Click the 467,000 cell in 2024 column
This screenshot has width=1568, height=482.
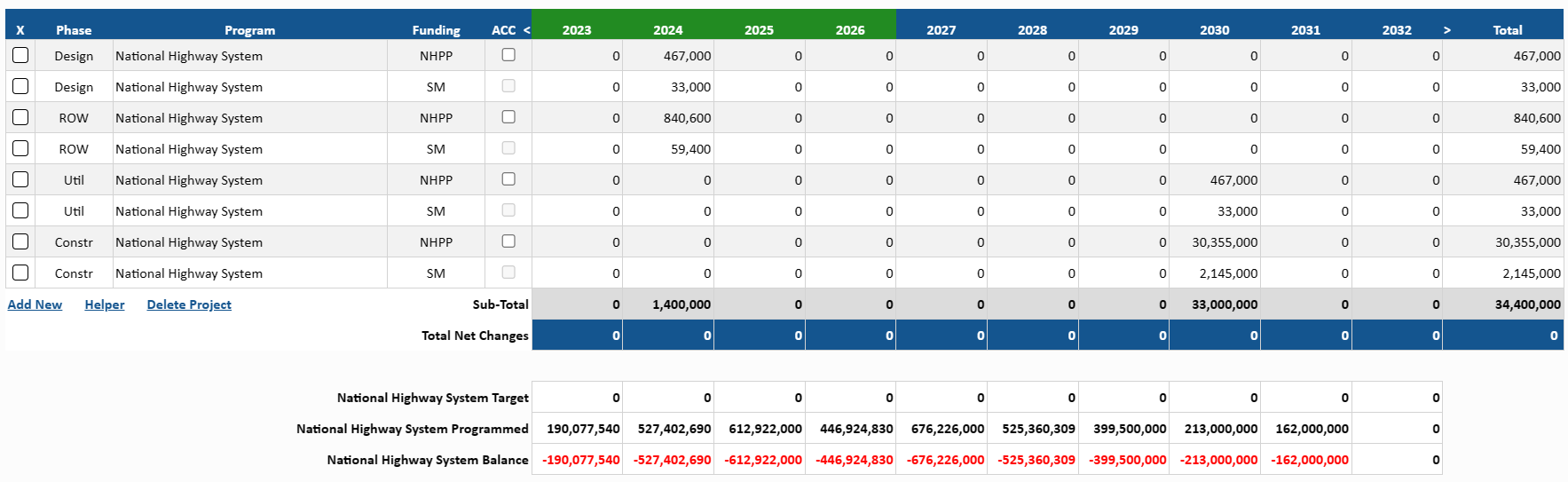click(x=668, y=55)
